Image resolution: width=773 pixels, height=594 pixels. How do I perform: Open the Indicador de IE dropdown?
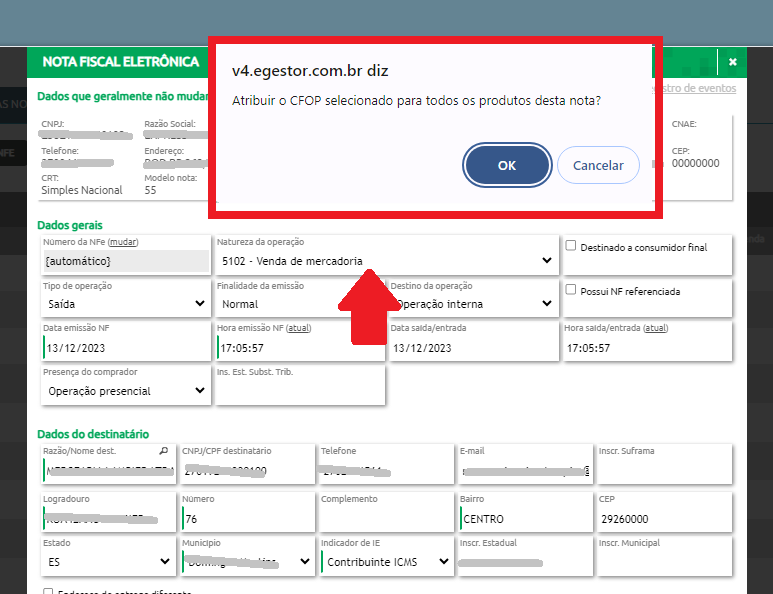(386, 561)
